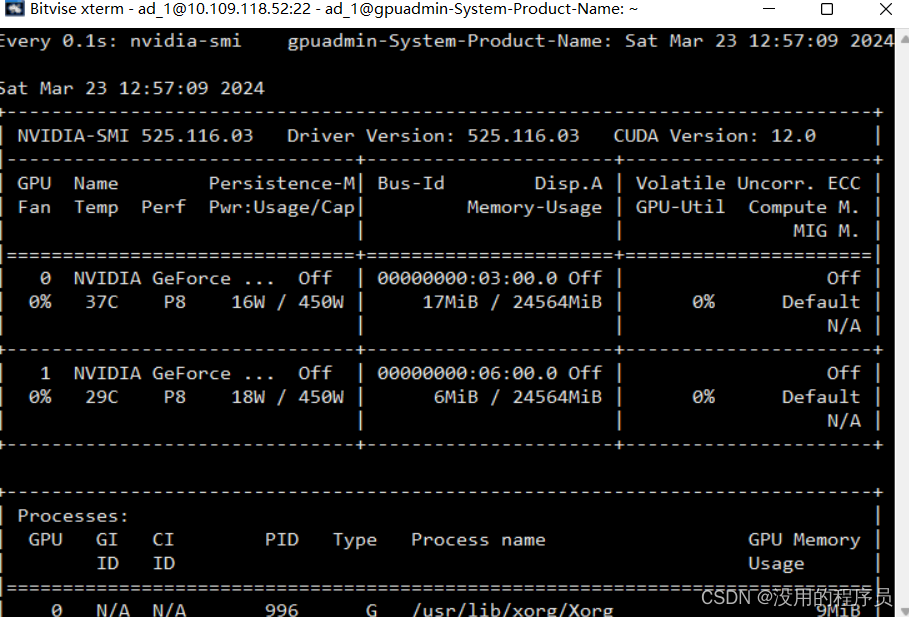Click the 'MIG M.' header

coord(827,231)
